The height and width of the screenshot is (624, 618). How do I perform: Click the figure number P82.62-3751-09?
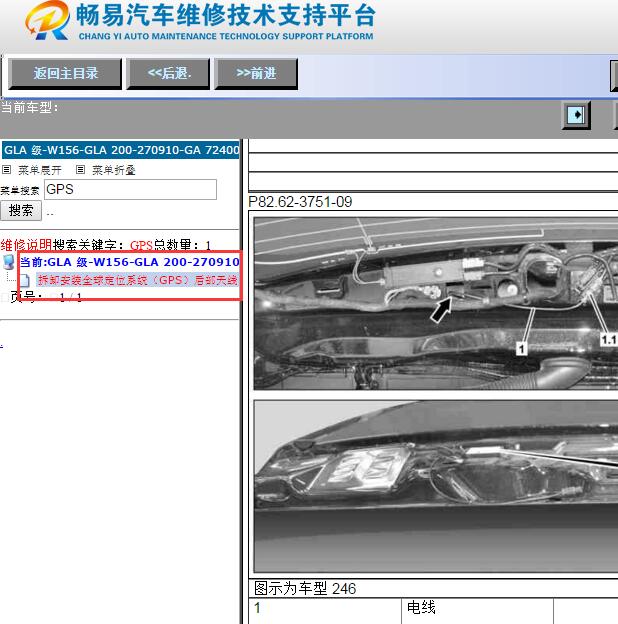click(x=300, y=202)
